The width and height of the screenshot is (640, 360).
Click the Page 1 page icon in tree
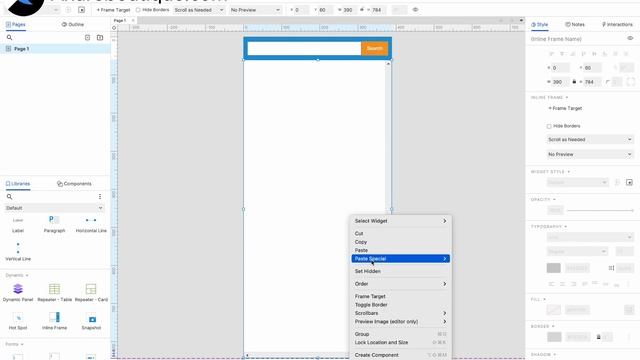click(x=8, y=49)
